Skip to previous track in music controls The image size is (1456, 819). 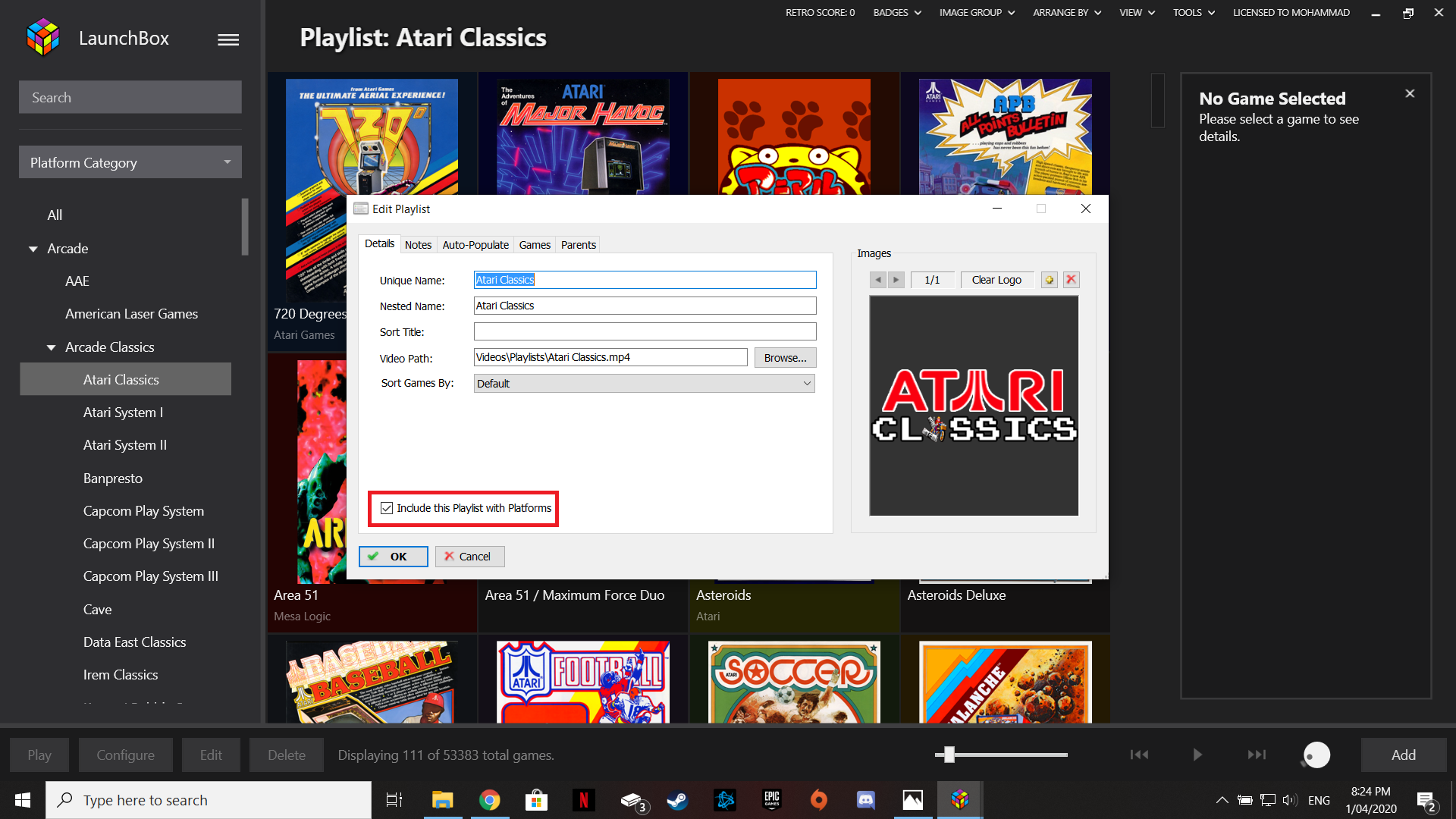pyautogui.click(x=1139, y=755)
